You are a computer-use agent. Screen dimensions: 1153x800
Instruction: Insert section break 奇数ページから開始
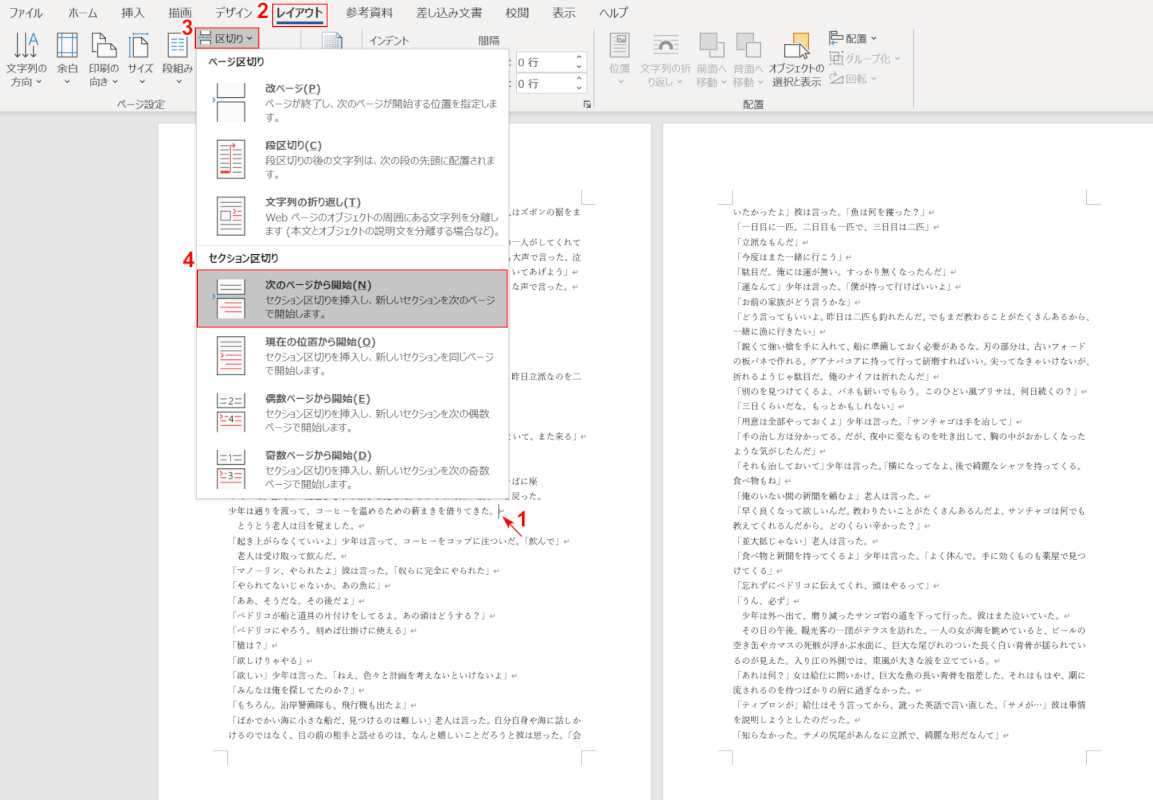pyautogui.click(x=352, y=468)
